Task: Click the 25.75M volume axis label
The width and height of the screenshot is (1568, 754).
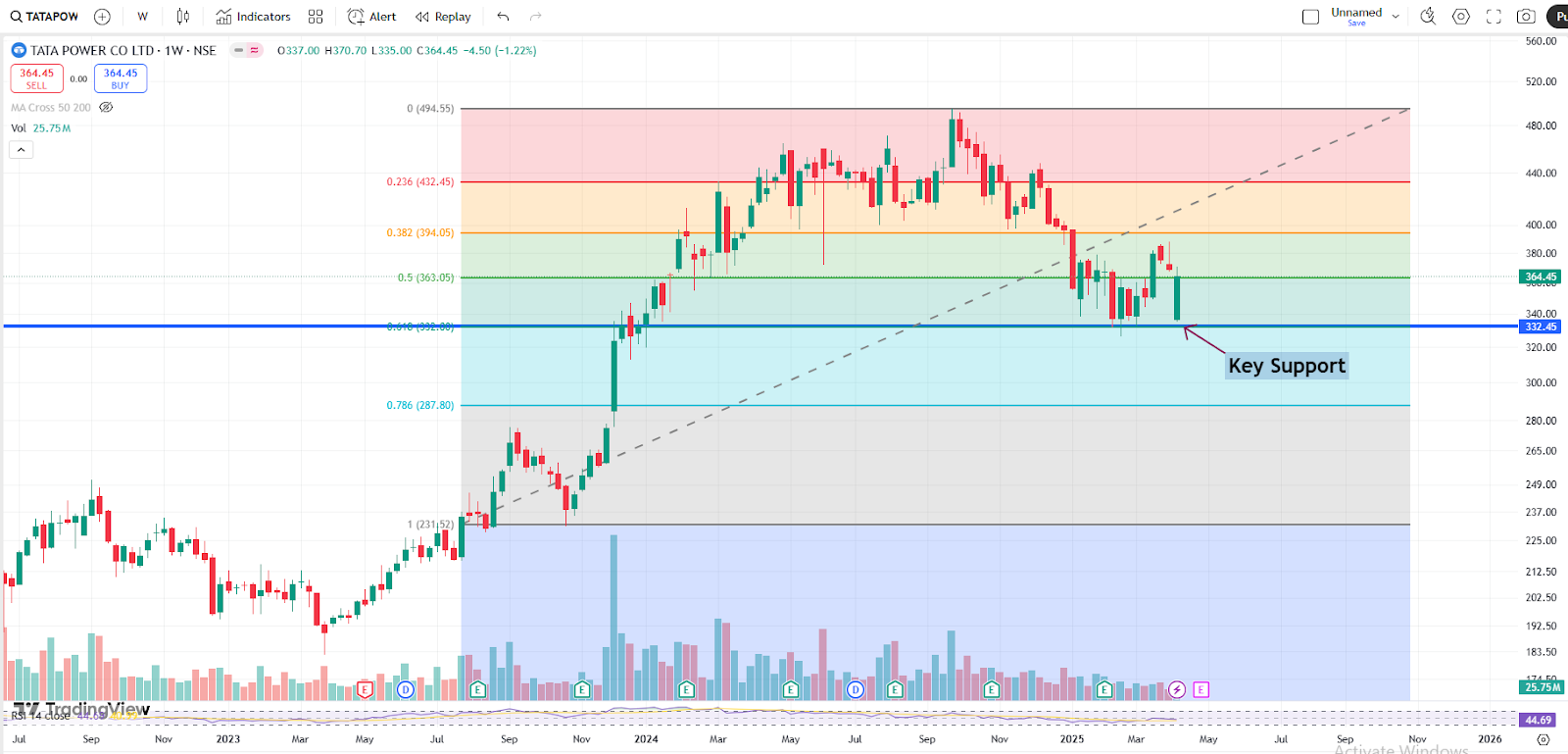Action: [1541, 687]
